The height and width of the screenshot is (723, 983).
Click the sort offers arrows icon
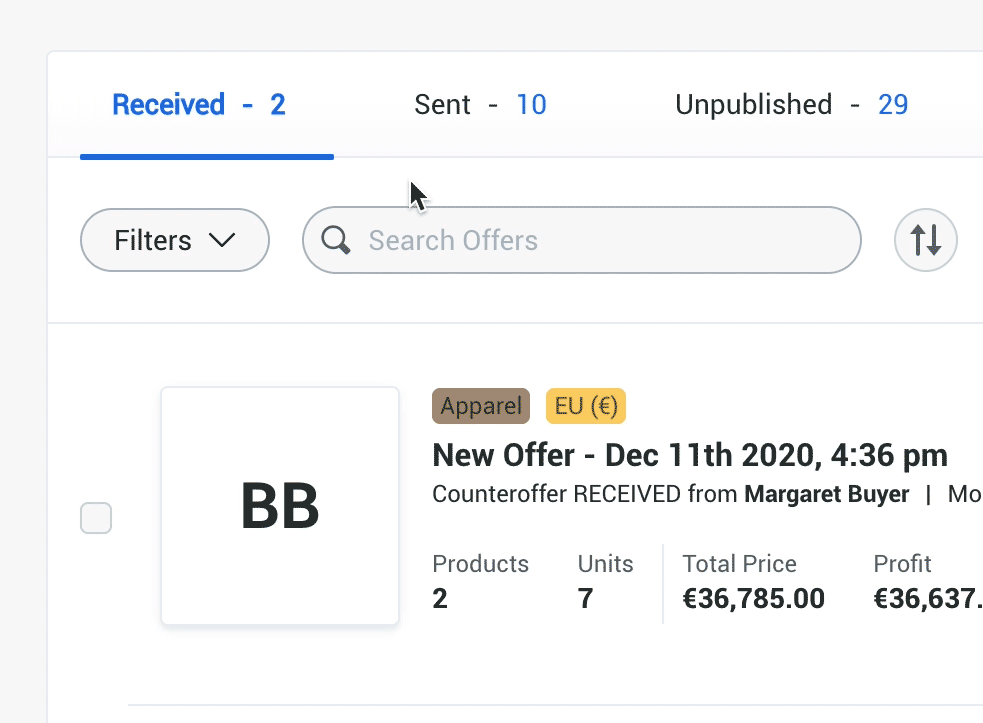pos(926,240)
